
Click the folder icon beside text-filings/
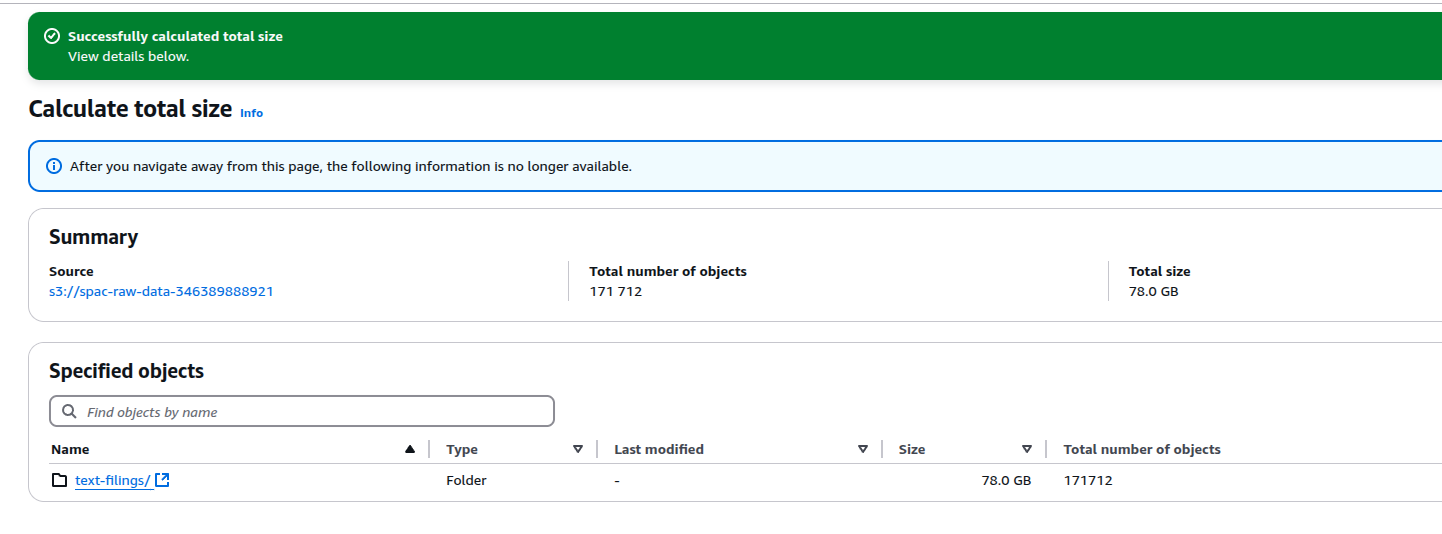[60, 481]
